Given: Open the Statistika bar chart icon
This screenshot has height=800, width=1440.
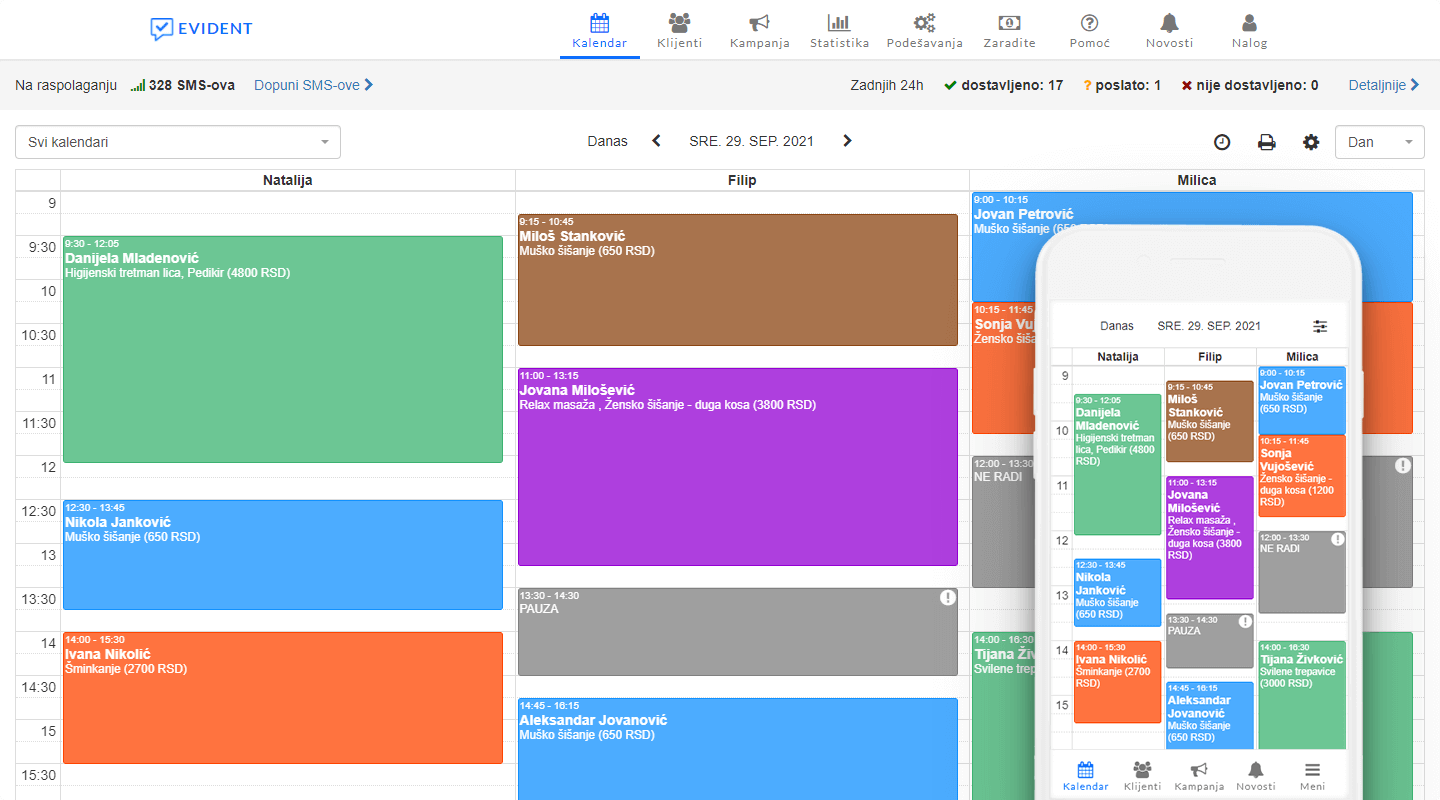Looking at the screenshot, I should (x=838, y=23).
